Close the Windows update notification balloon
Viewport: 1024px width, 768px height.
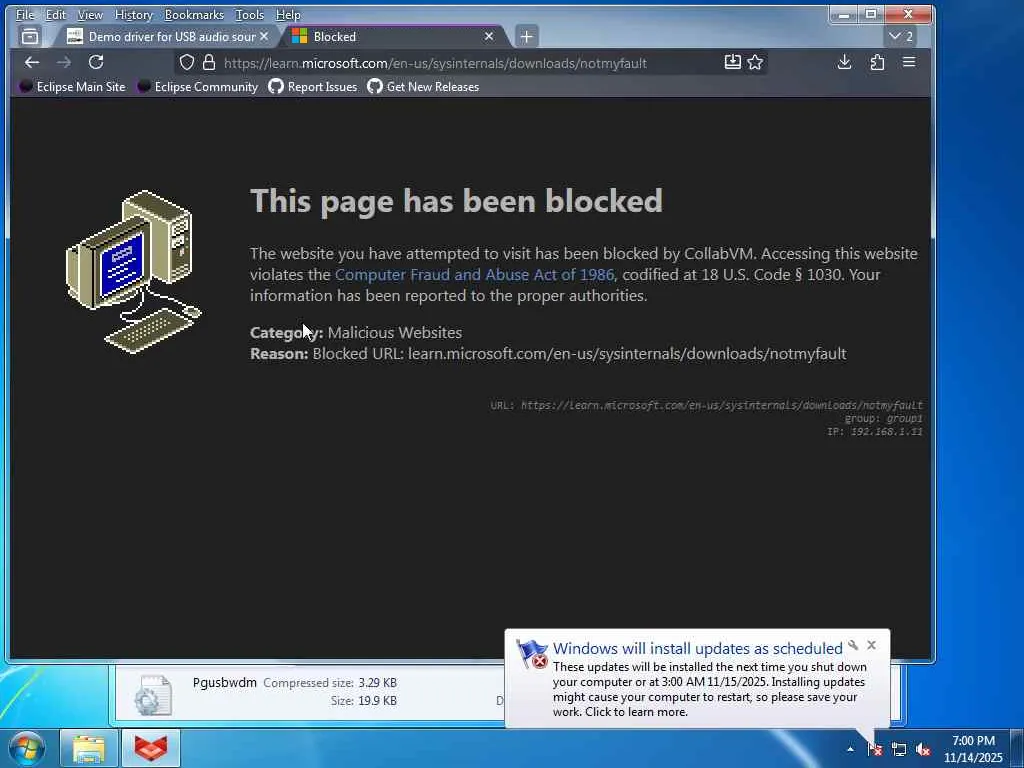[872, 645]
